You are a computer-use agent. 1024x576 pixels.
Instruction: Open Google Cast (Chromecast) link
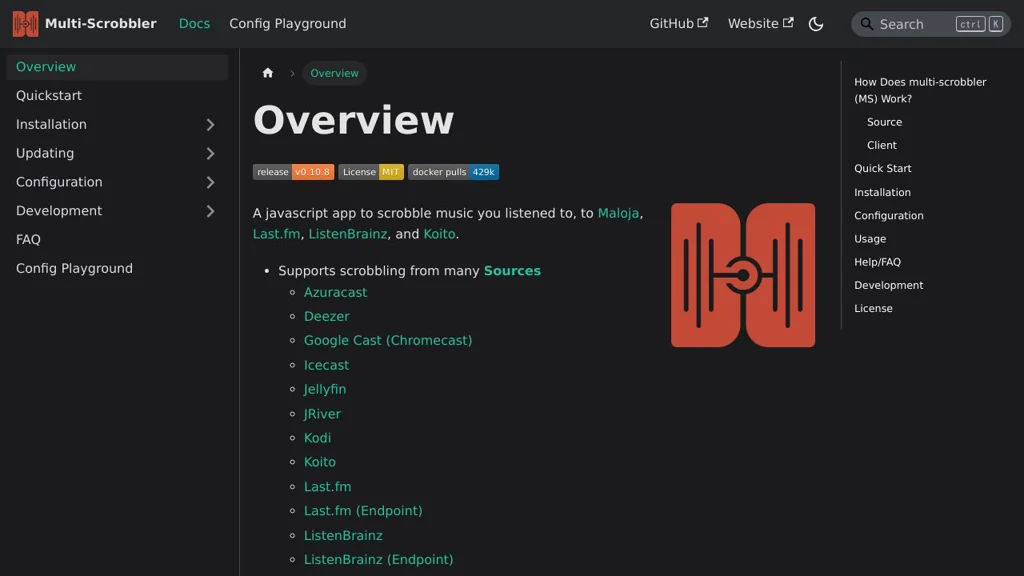click(x=388, y=340)
